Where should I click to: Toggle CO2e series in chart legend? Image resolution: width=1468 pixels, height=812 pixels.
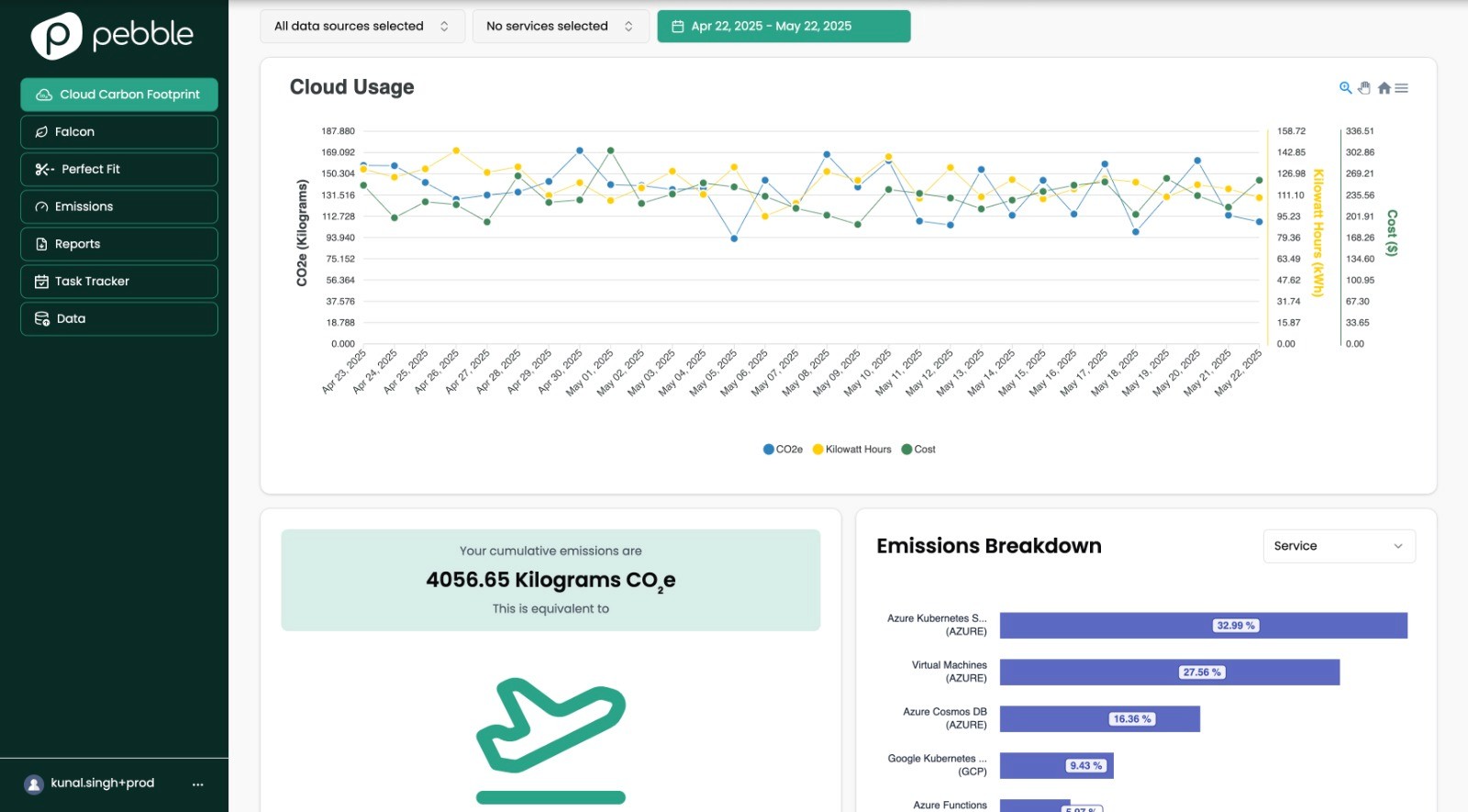(783, 450)
